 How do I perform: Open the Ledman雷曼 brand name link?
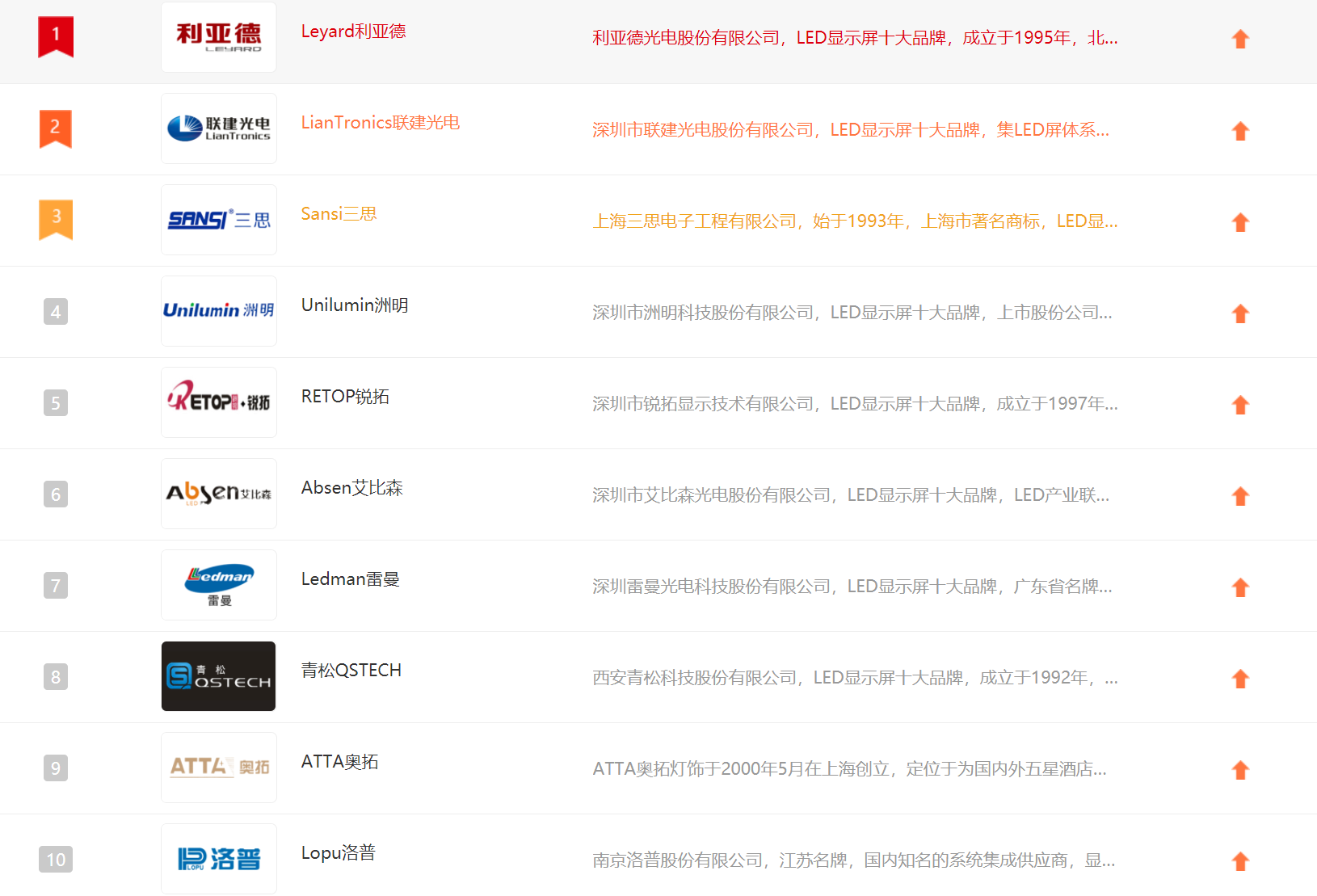click(351, 579)
